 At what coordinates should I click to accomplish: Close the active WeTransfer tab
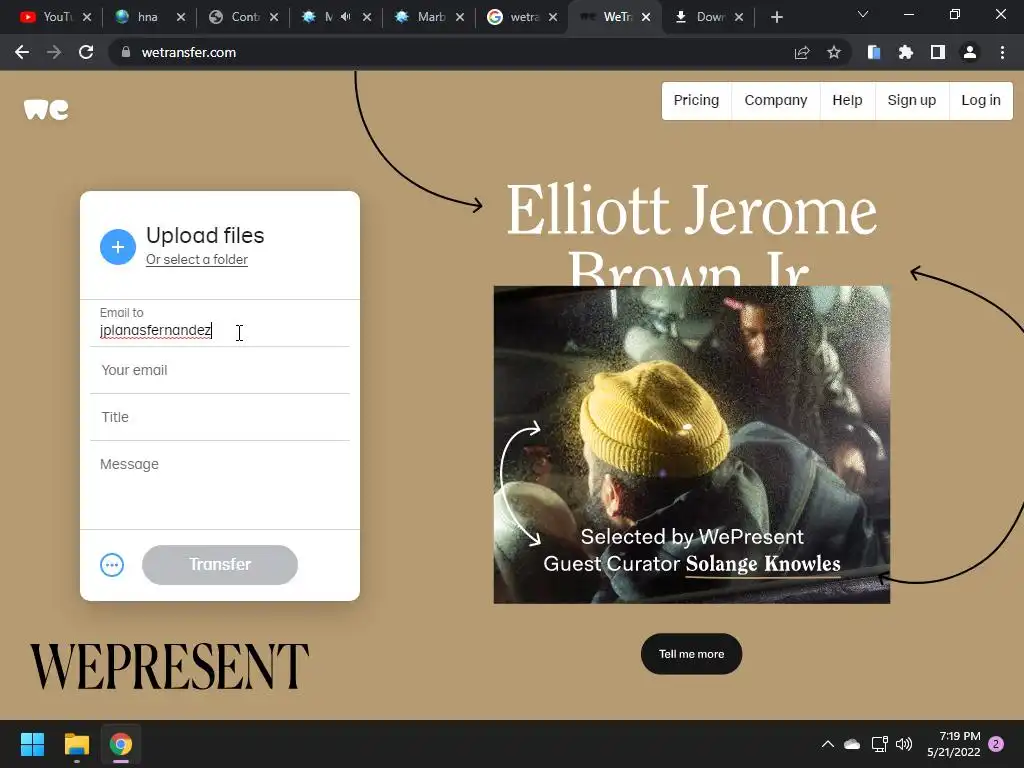(646, 17)
